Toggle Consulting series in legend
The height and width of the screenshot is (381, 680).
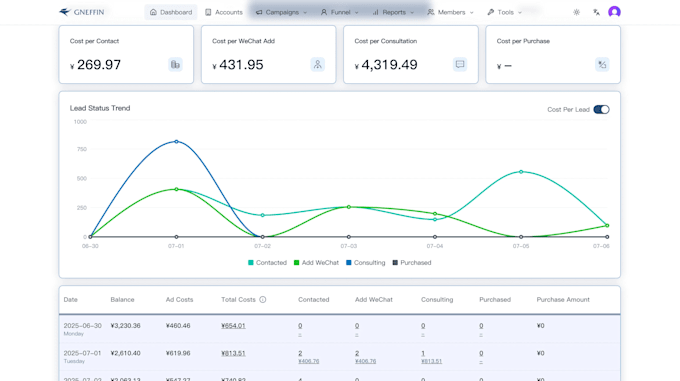(x=366, y=263)
